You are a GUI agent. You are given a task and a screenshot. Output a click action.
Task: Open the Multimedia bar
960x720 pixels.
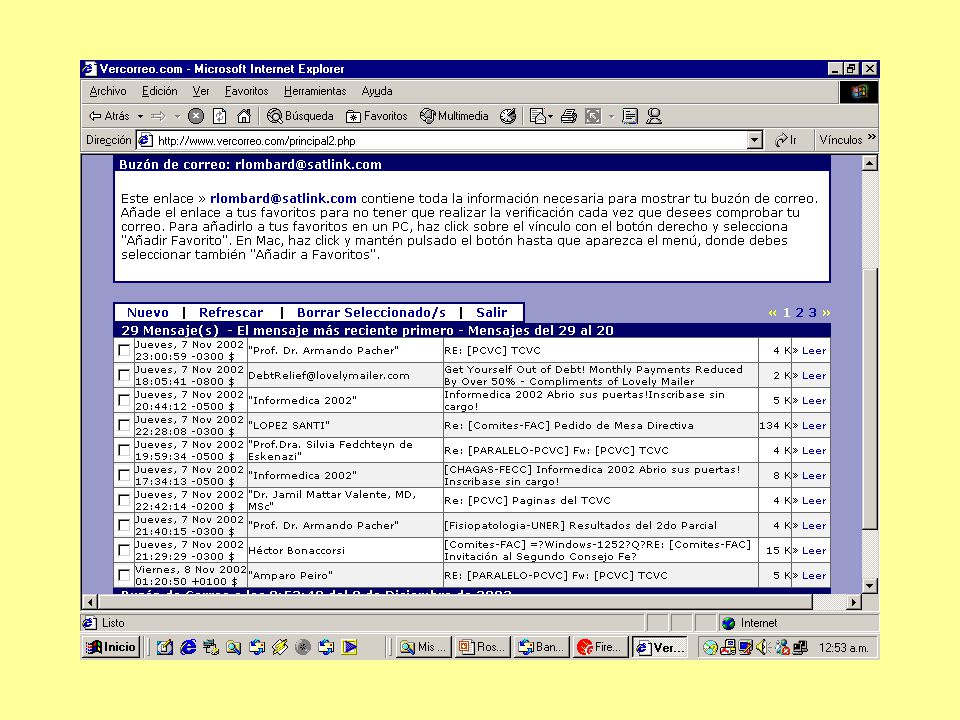tap(454, 116)
